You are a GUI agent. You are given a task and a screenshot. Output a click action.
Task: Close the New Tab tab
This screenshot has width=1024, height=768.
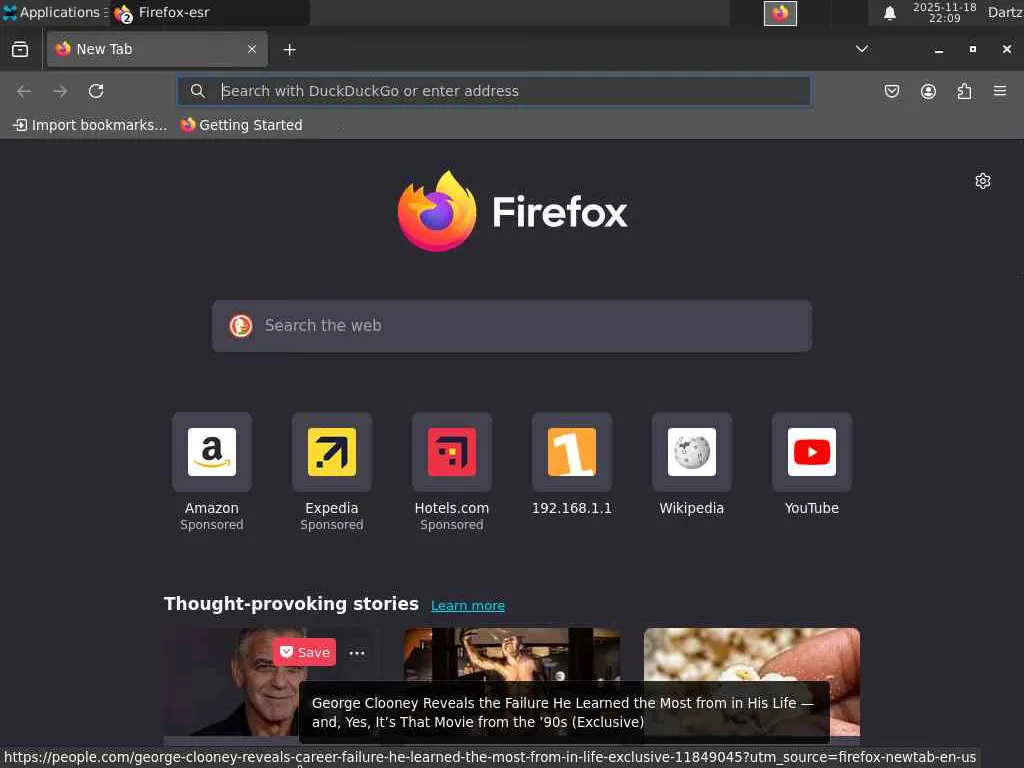pos(251,49)
